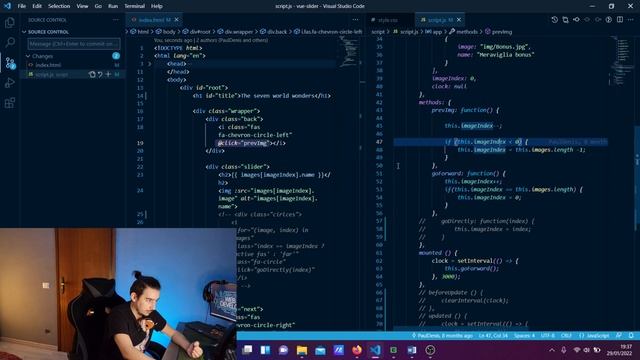Switch to the style.css tab
Screen dimensions: 640x360
(387, 20)
